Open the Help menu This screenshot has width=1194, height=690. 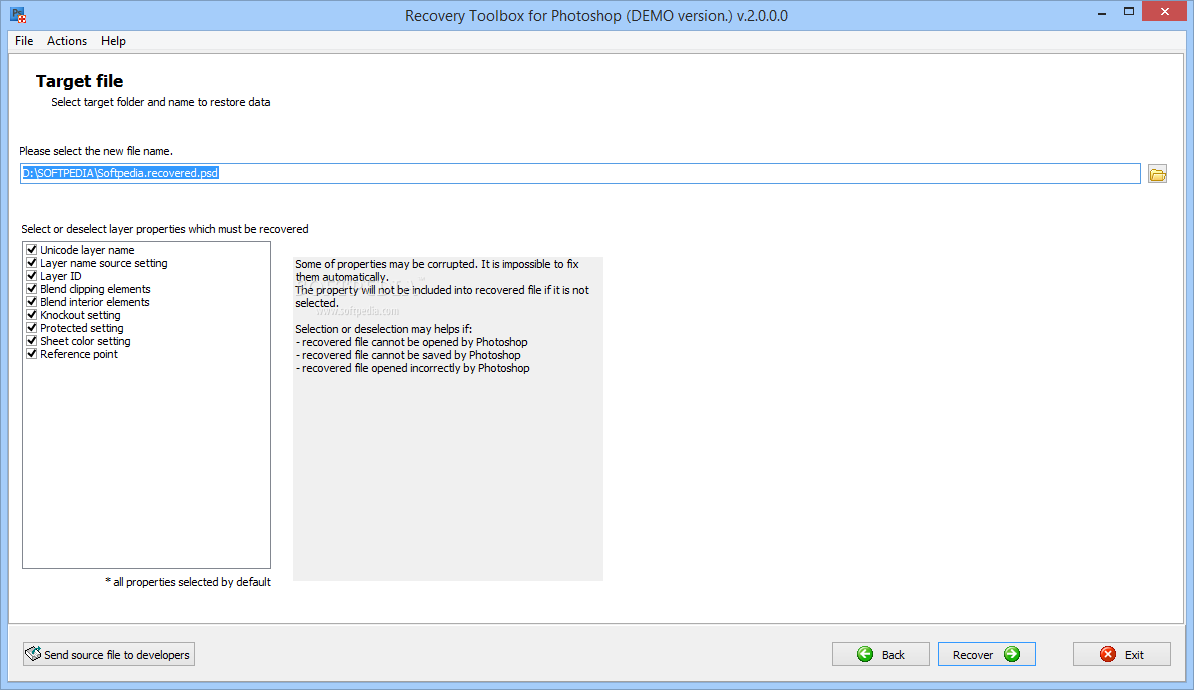[x=113, y=41]
